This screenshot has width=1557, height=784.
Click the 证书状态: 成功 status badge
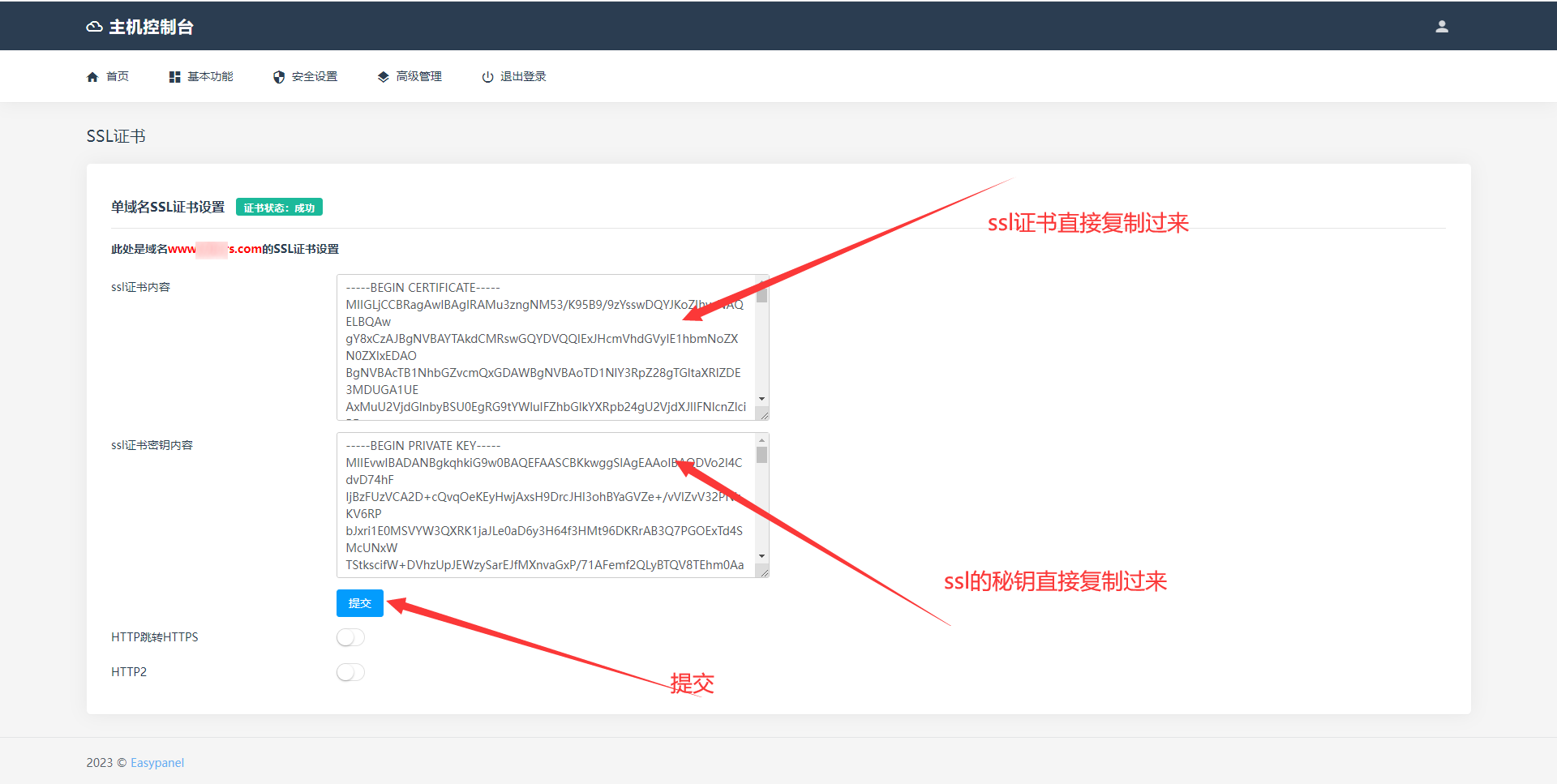tap(279, 208)
